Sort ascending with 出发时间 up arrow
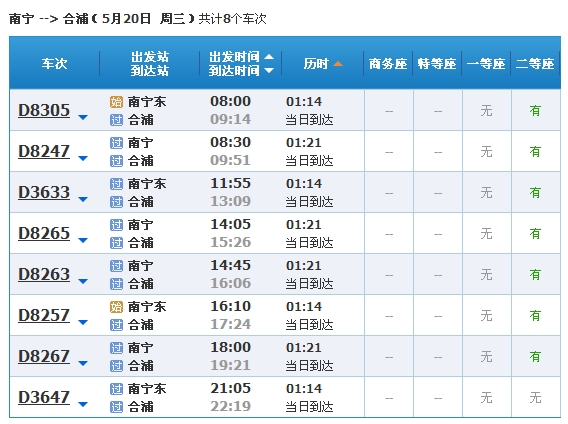This screenshot has width=568, height=424. [269, 57]
